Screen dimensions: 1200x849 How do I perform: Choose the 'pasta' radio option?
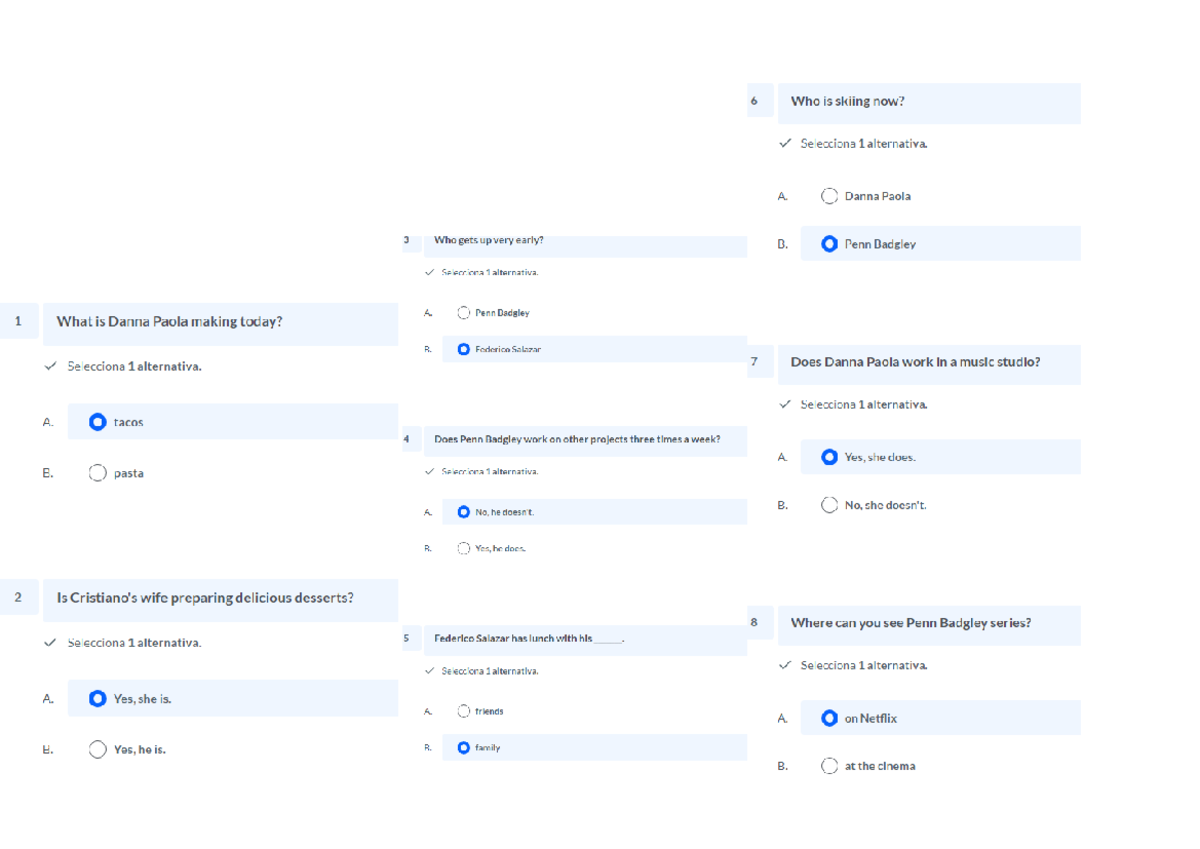click(x=97, y=473)
